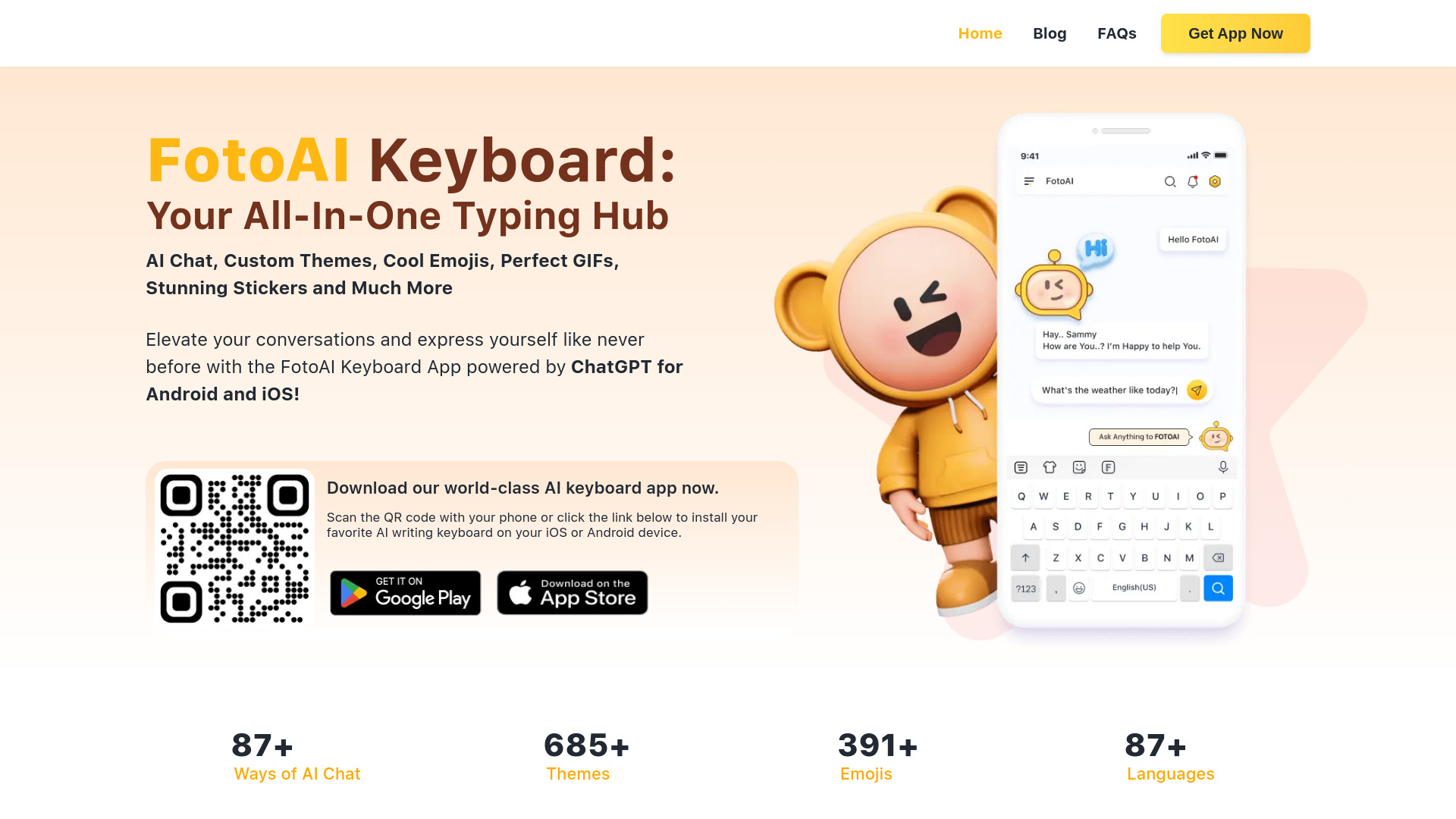
Task: Click the keyboard settings icon
Action: click(1019, 467)
